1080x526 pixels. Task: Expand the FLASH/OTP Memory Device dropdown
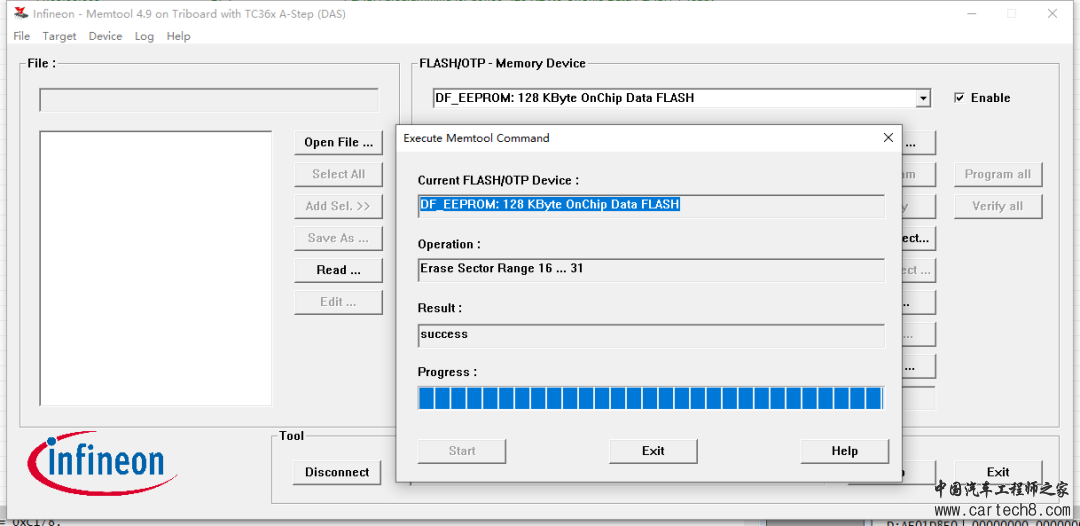click(x=923, y=98)
